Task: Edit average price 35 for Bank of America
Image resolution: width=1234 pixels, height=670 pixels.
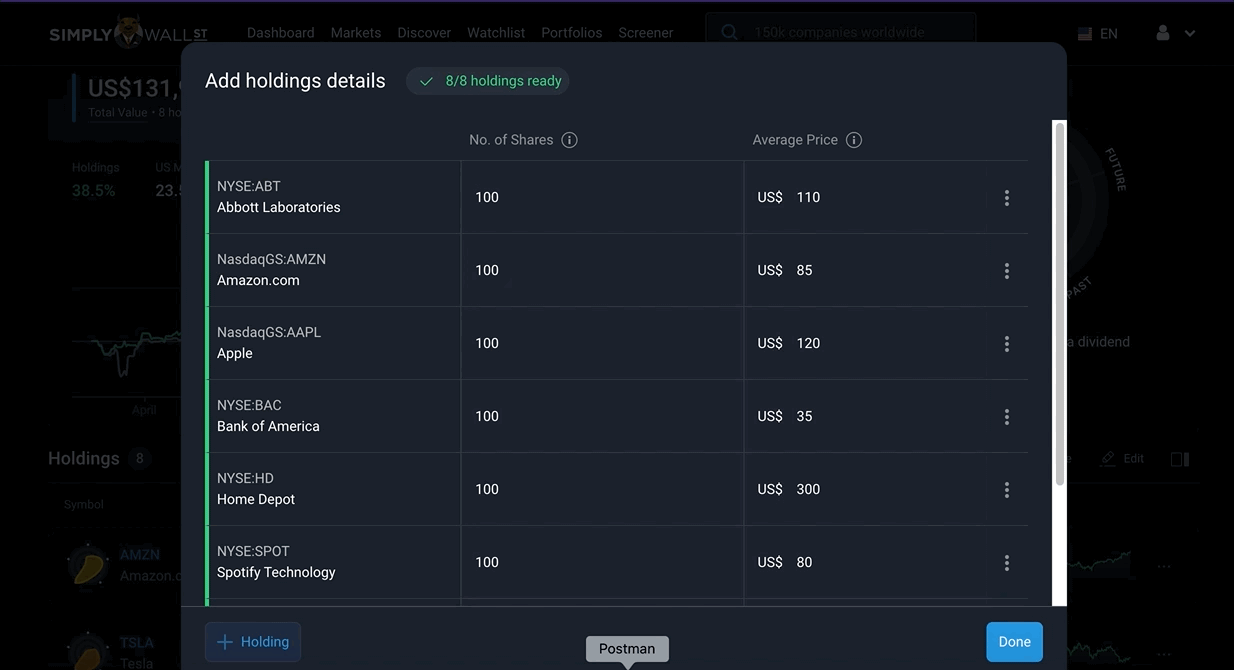Action: coord(866,416)
